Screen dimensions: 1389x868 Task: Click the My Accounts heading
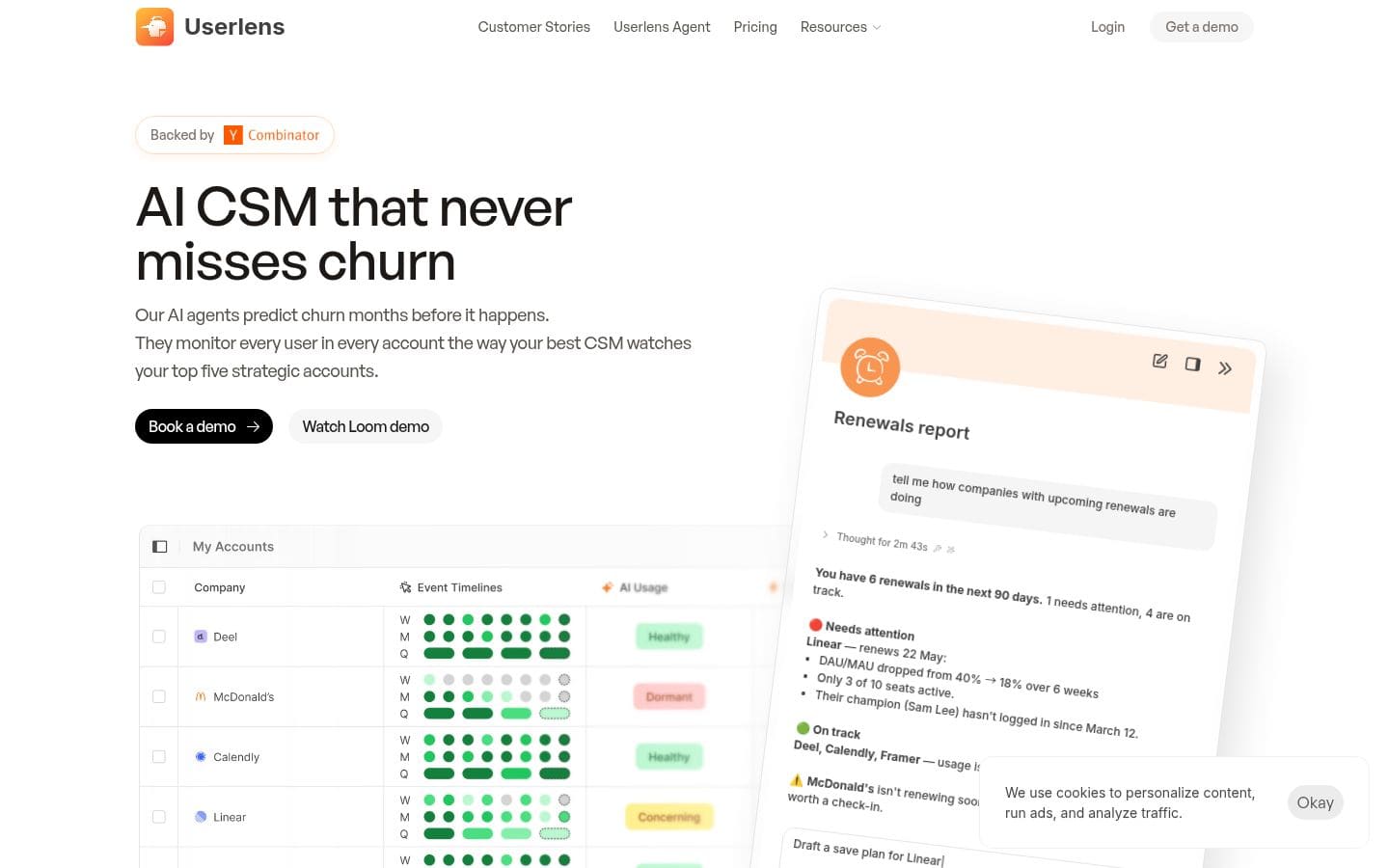[x=233, y=547]
